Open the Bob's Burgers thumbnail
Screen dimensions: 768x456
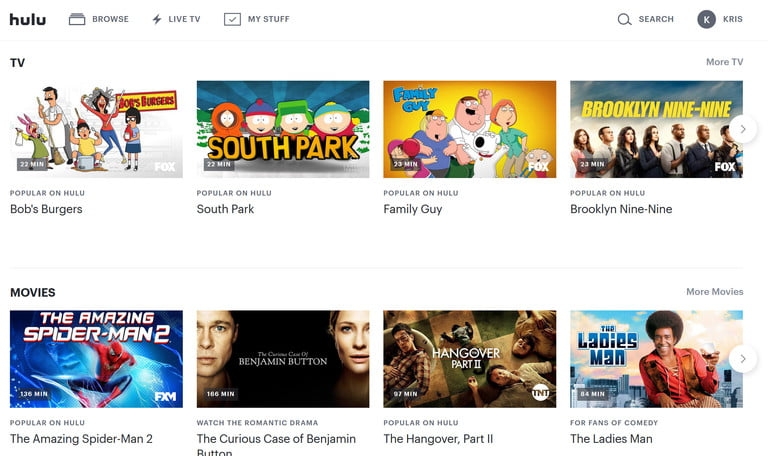coord(96,129)
